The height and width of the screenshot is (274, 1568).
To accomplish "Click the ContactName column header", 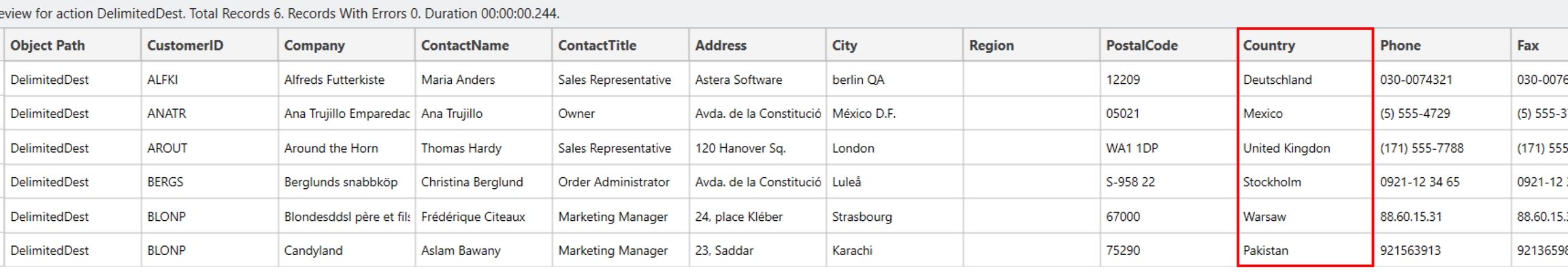I will point(465,46).
